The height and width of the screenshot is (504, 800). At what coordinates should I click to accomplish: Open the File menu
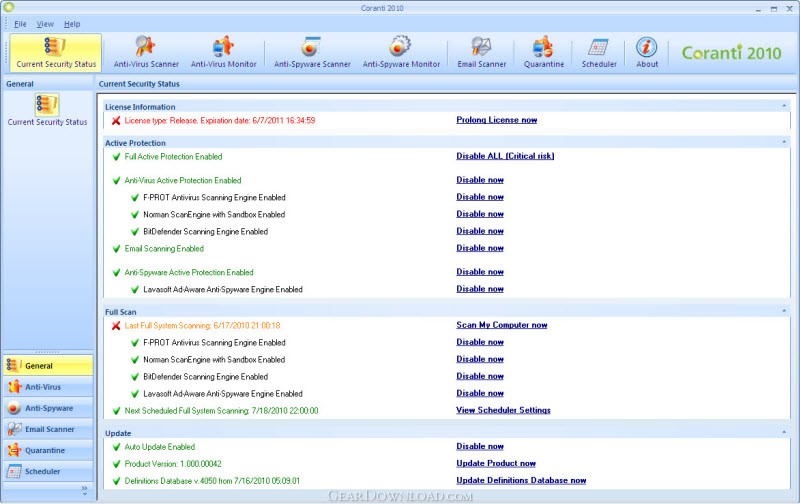pos(20,24)
